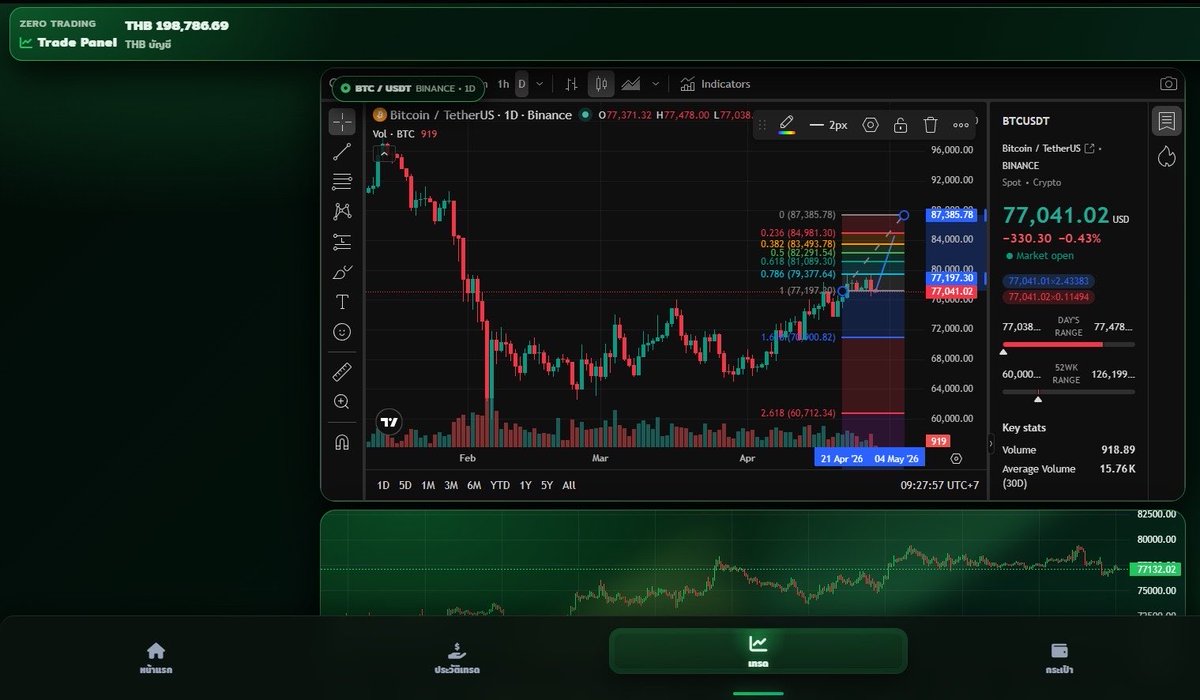Image resolution: width=1200 pixels, height=700 pixels.
Task: Select the D daily interval
Action: click(521, 84)
